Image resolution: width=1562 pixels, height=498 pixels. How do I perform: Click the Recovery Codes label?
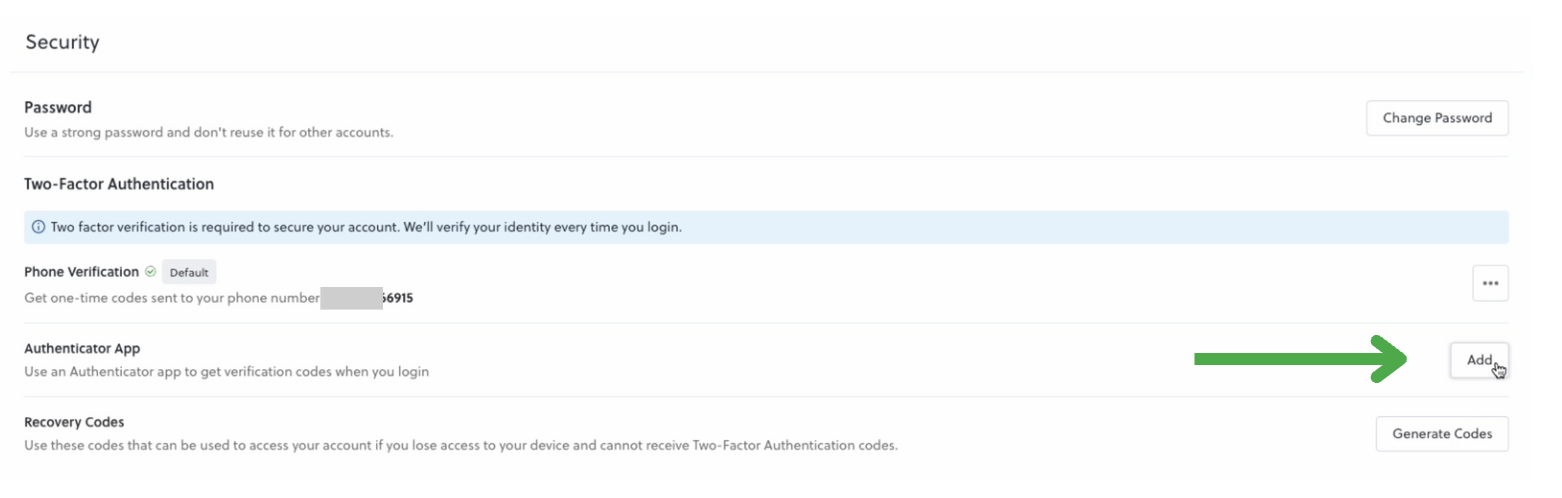click(x=74, y=422)
